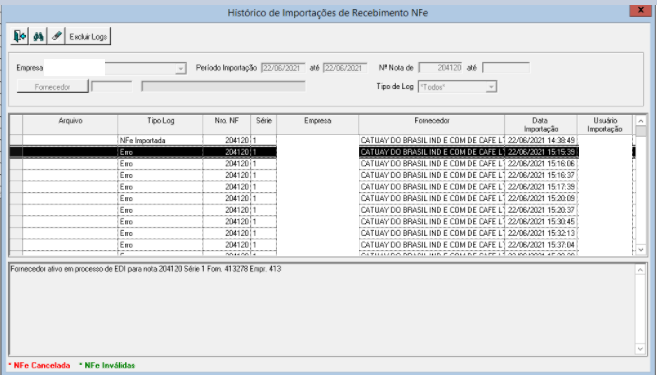Viewport: 657px width, 375px height.
Task: Click the table scrollbar up arrow
Action: (x=641, y=121)
